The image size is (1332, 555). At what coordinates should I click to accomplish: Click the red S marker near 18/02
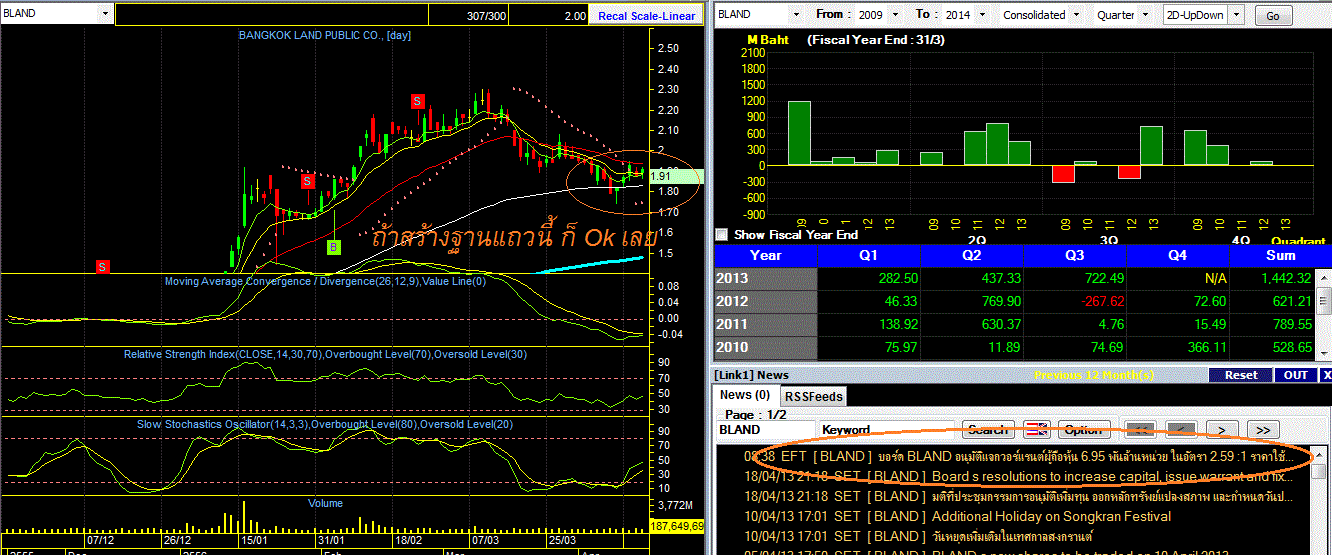point(418,101)
